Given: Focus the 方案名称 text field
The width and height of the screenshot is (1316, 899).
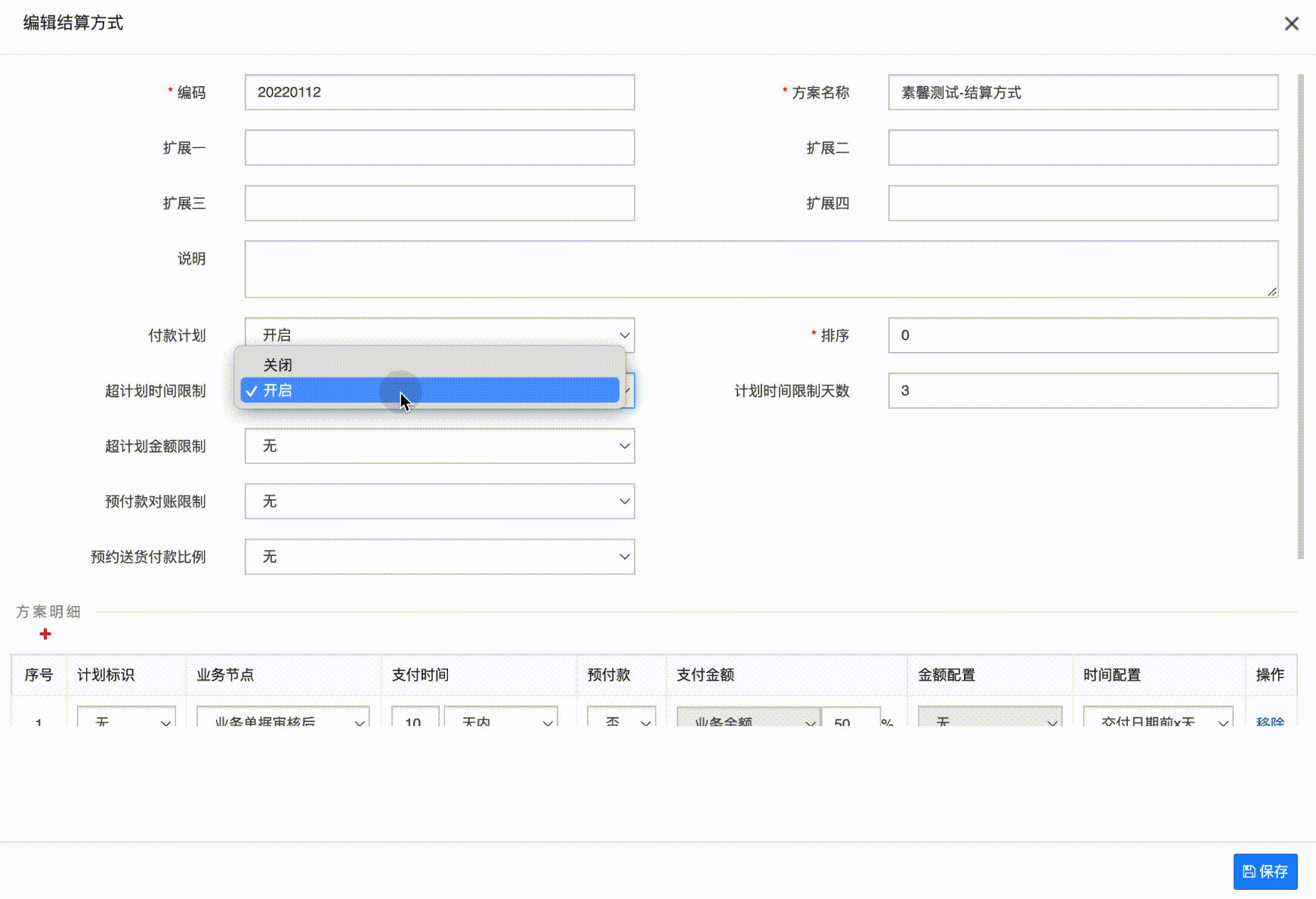Looking at the screenshot, I should (x=1083, y=92).
